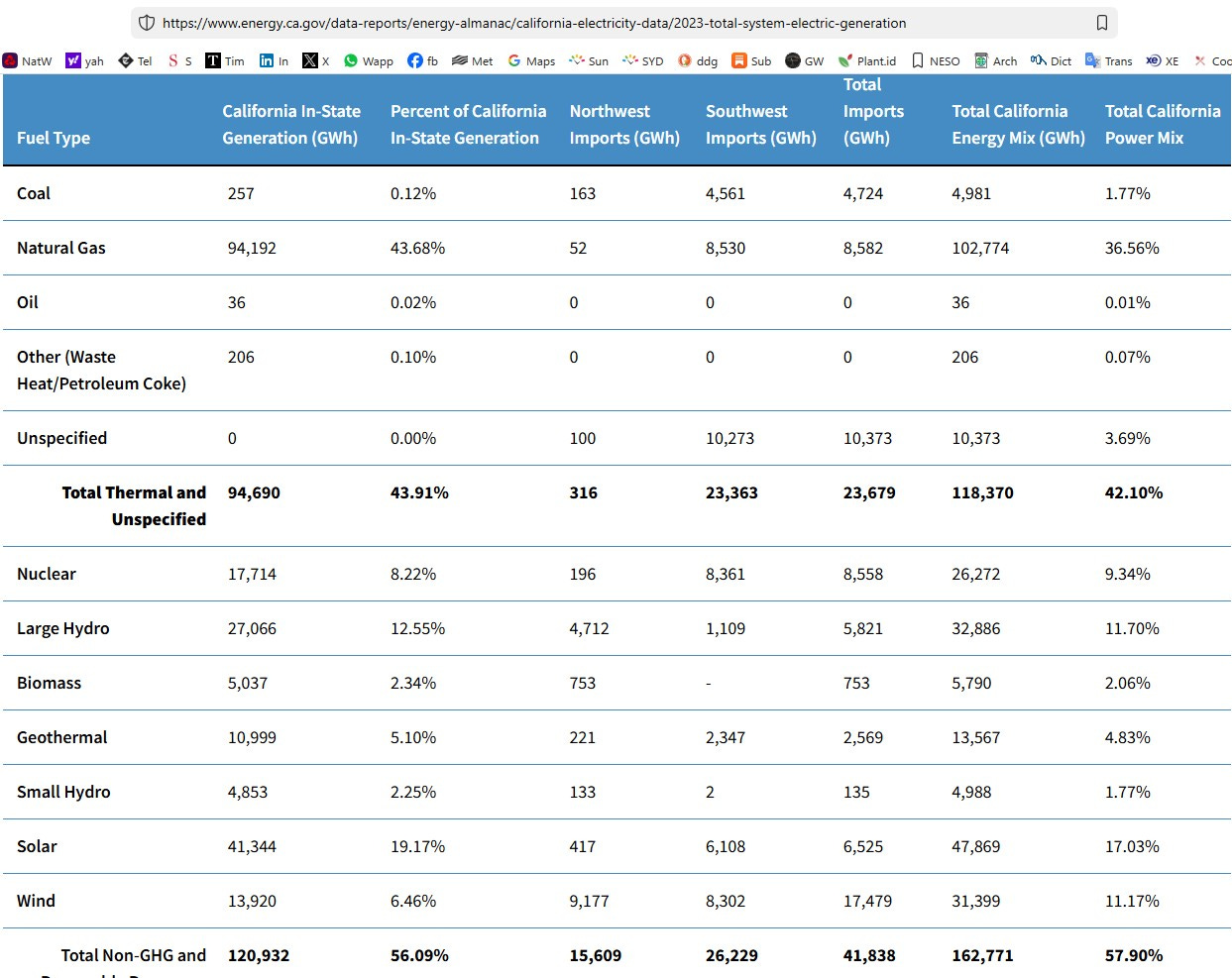Click Percent of California In-State Generation header
1232x978 pixels.
click(468, 125)
